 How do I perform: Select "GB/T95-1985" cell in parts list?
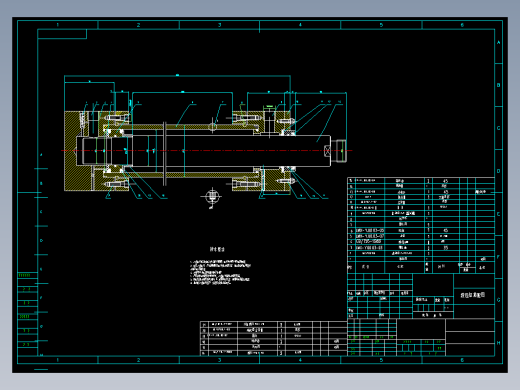369,242
